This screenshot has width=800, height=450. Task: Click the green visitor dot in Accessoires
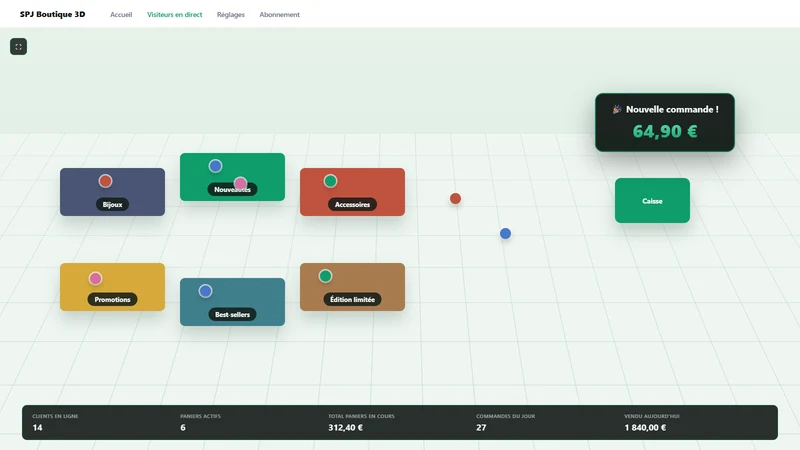[330, 181]
